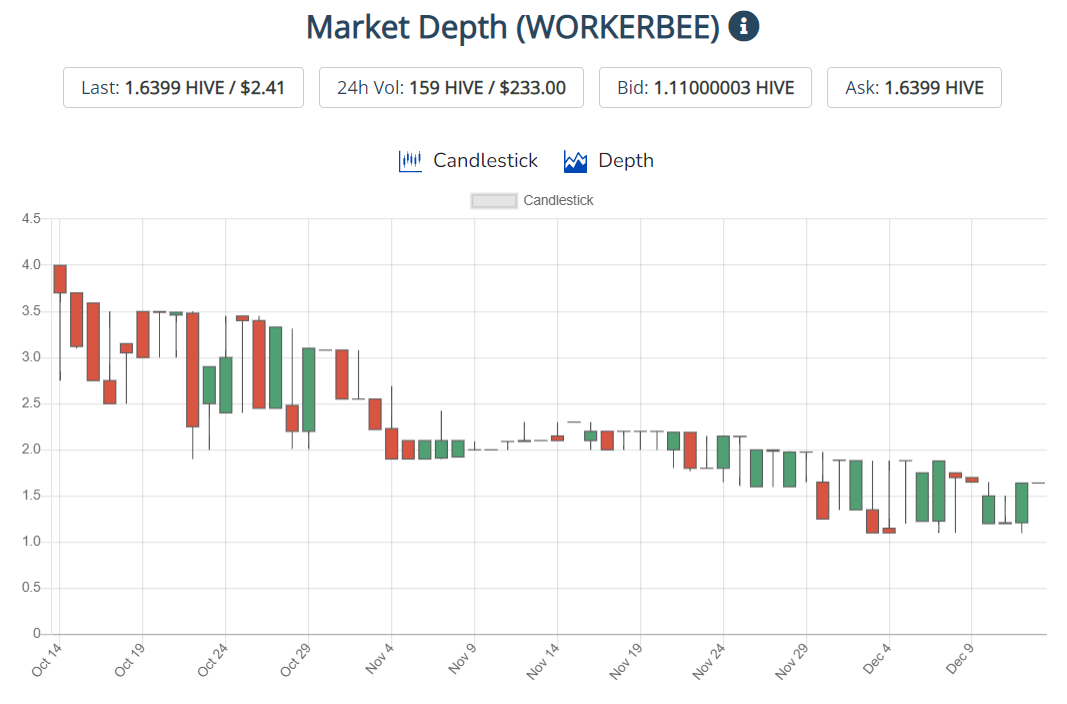Click the tall green candle at Oct 29
Screen dimensions: 1067x704
click(x=308, y=390)
